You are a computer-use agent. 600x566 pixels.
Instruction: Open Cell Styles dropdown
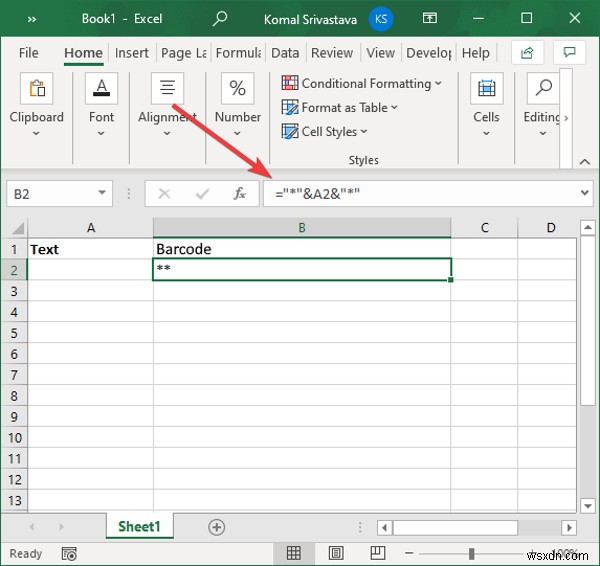(x=324, y=132)
